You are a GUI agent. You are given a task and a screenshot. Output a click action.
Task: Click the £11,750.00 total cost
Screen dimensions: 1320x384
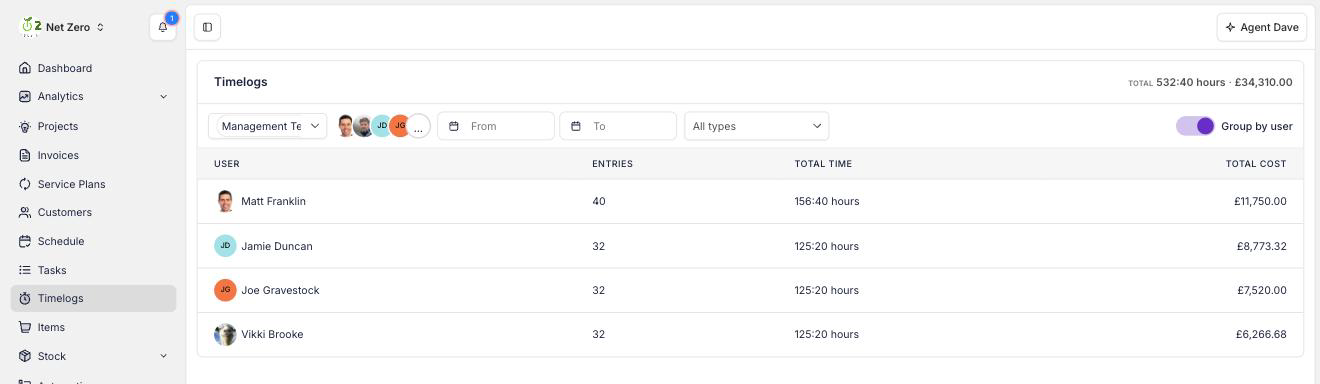point(1260,201)
